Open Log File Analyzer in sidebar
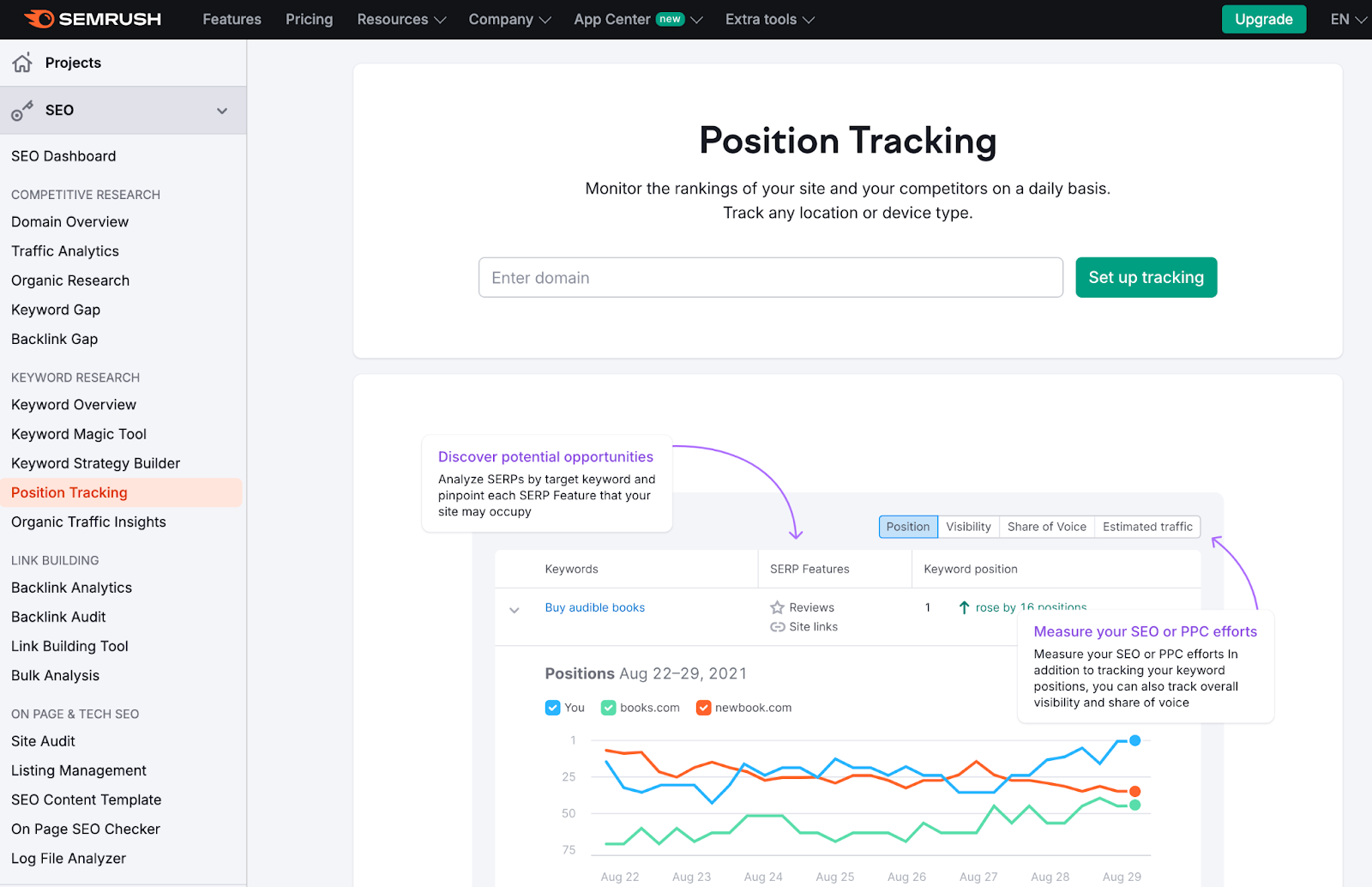Viewport: 1372px width, 887px height. (x=69, y=858)
